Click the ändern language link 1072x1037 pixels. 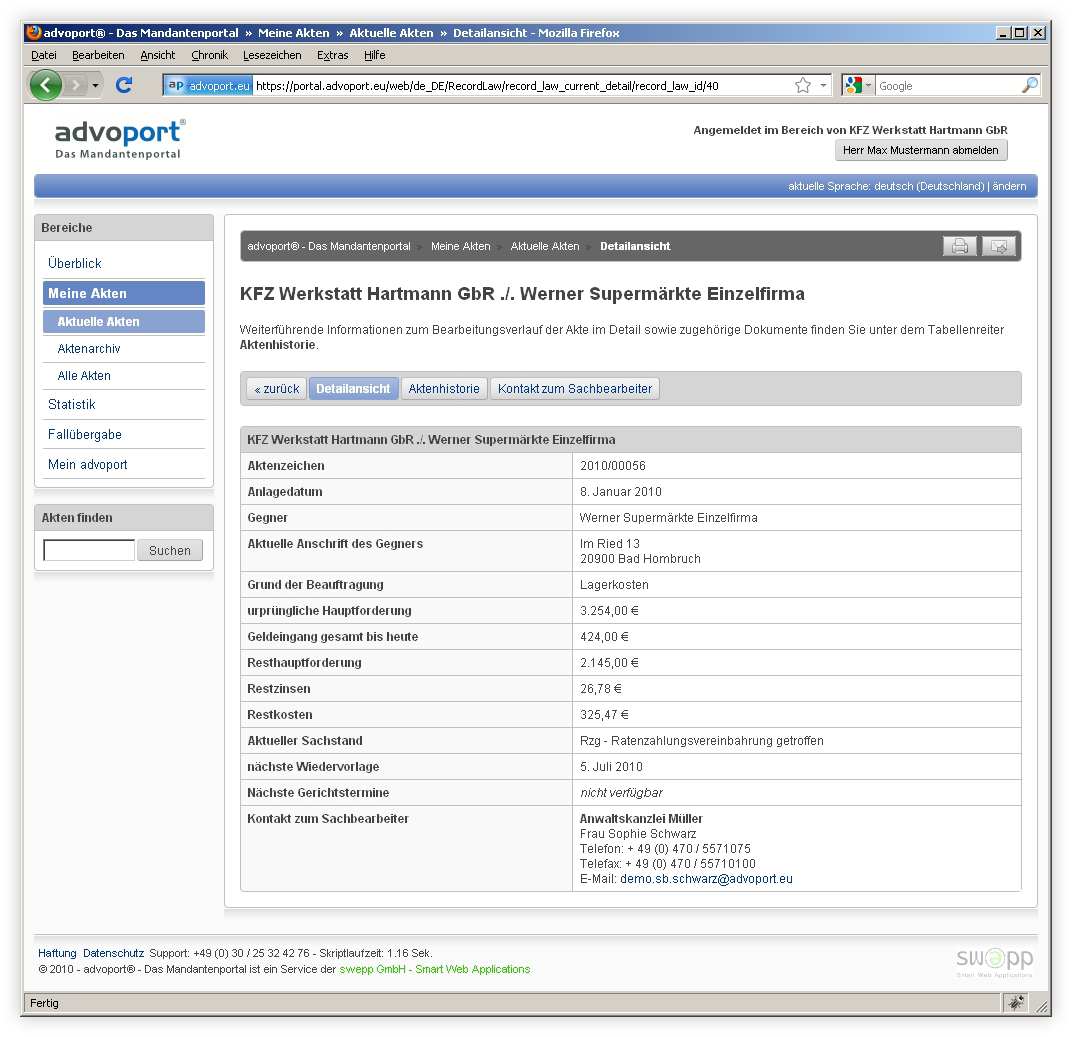1009,186
